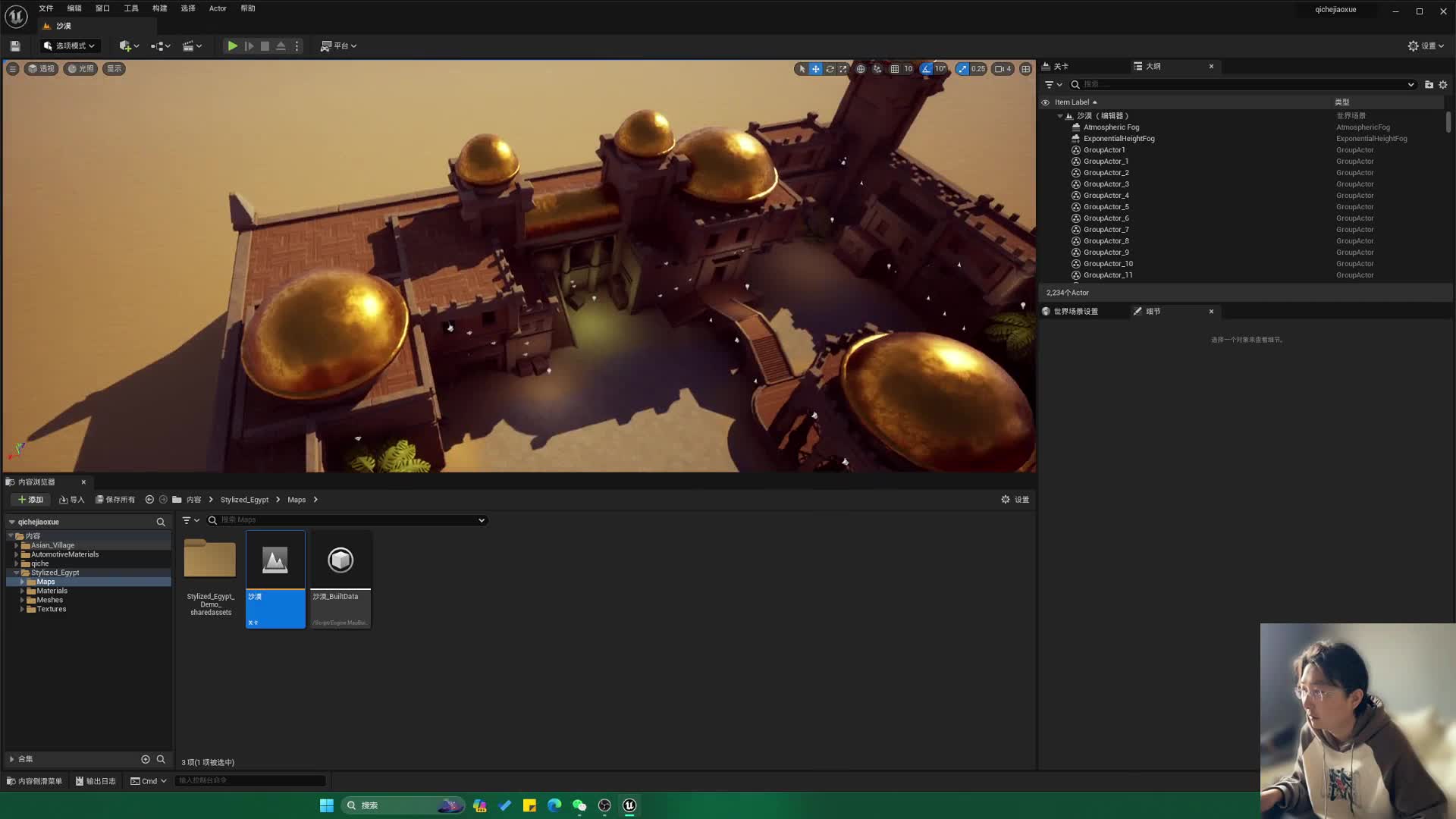Start play in editor with green play button
Viewport: 1456px width, 819px height.
[233, 46]
